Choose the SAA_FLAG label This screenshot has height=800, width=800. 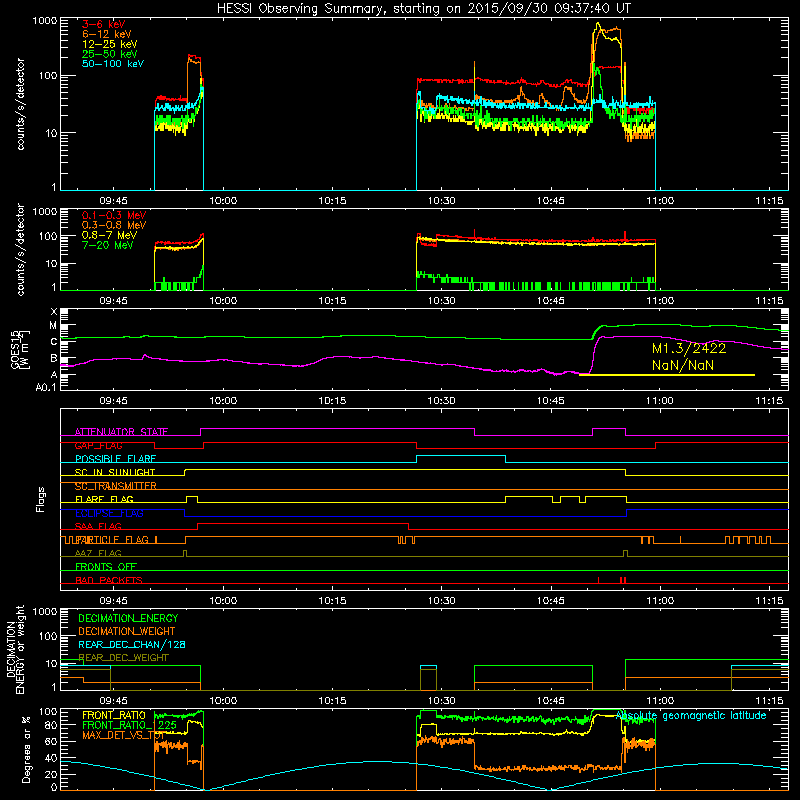(x=98, y=526)
